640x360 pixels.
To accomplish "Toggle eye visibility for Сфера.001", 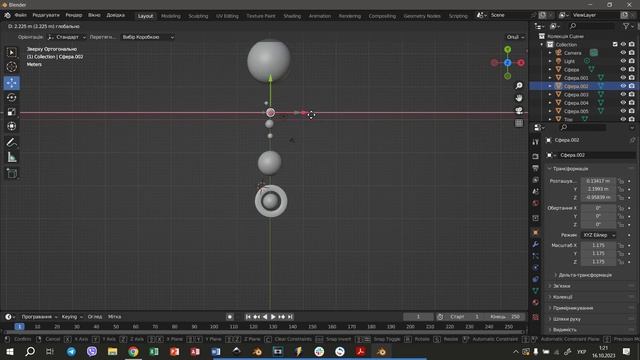I will point(623,78).
